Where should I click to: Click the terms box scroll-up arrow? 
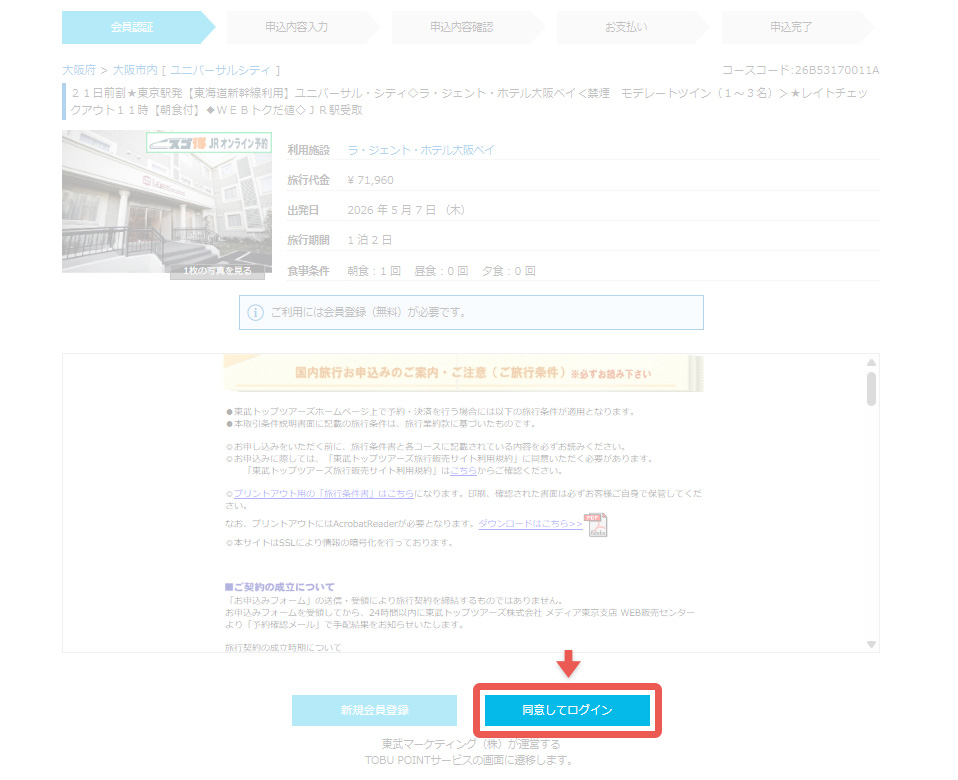[871, 362]
